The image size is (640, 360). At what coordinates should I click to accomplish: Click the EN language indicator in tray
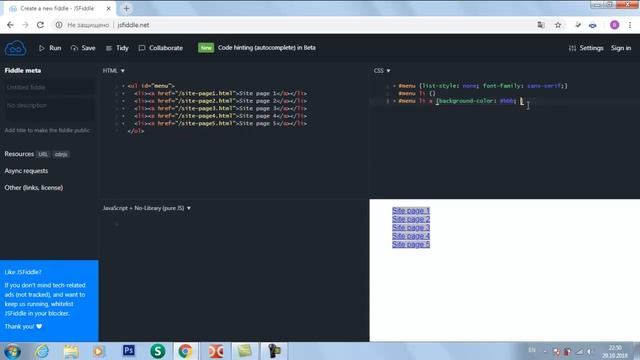[532, 350]
